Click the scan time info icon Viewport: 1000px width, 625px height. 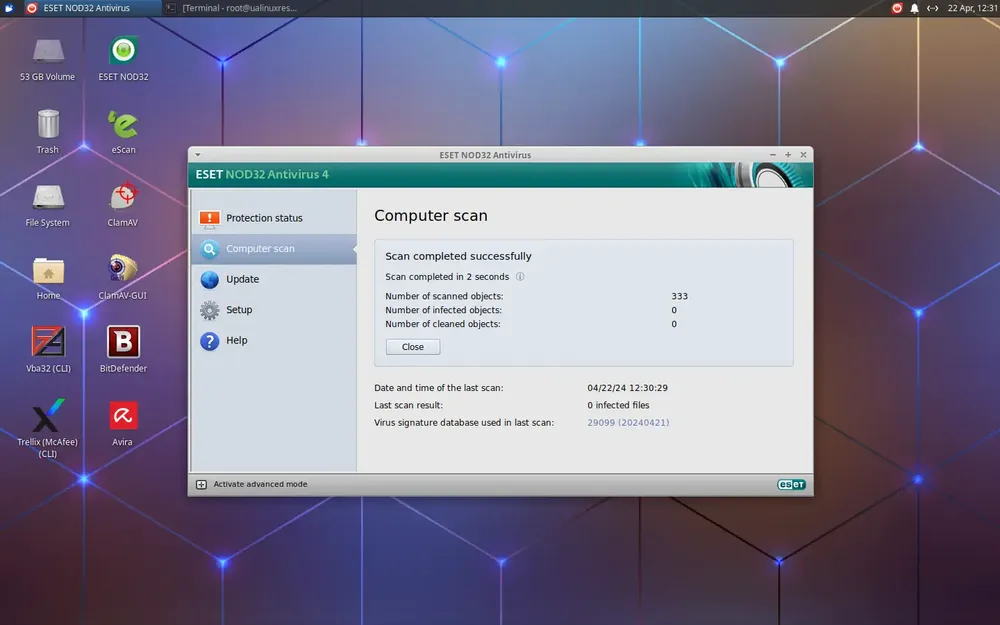pos(520,277)
